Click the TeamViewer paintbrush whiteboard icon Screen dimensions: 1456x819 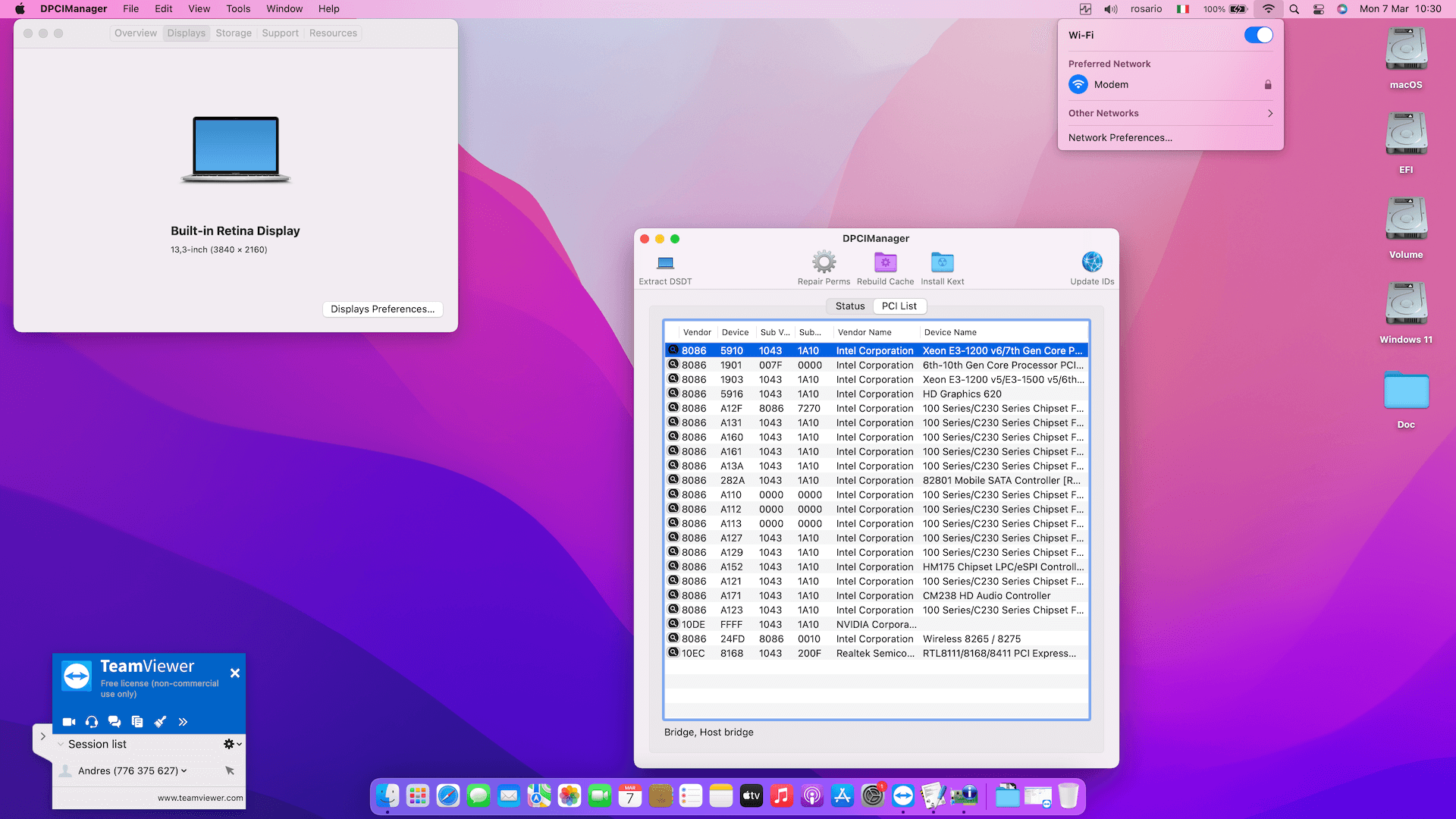click(x=160, y=722)
